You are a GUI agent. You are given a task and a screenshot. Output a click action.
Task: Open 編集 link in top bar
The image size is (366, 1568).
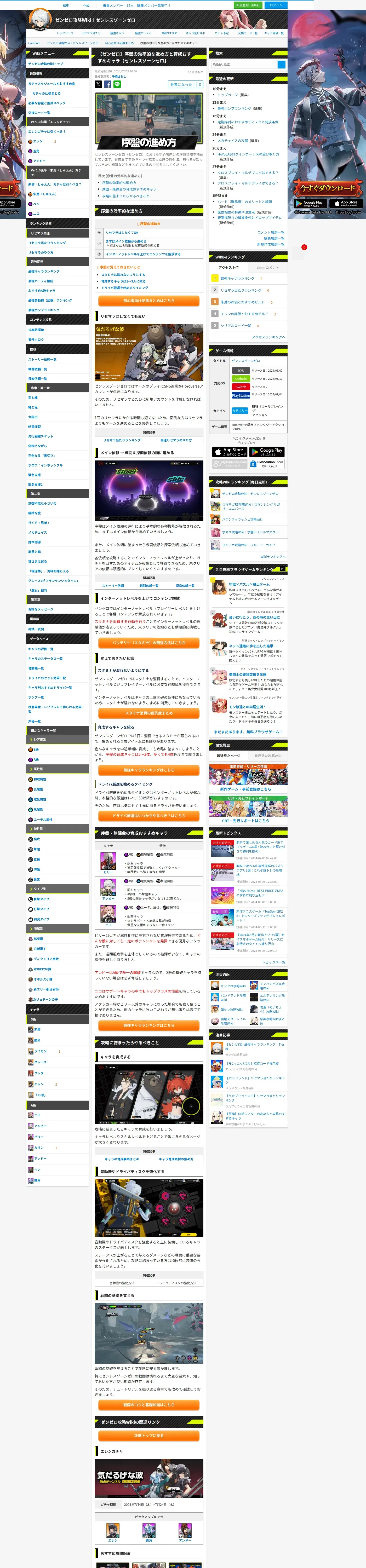point(66,5)
